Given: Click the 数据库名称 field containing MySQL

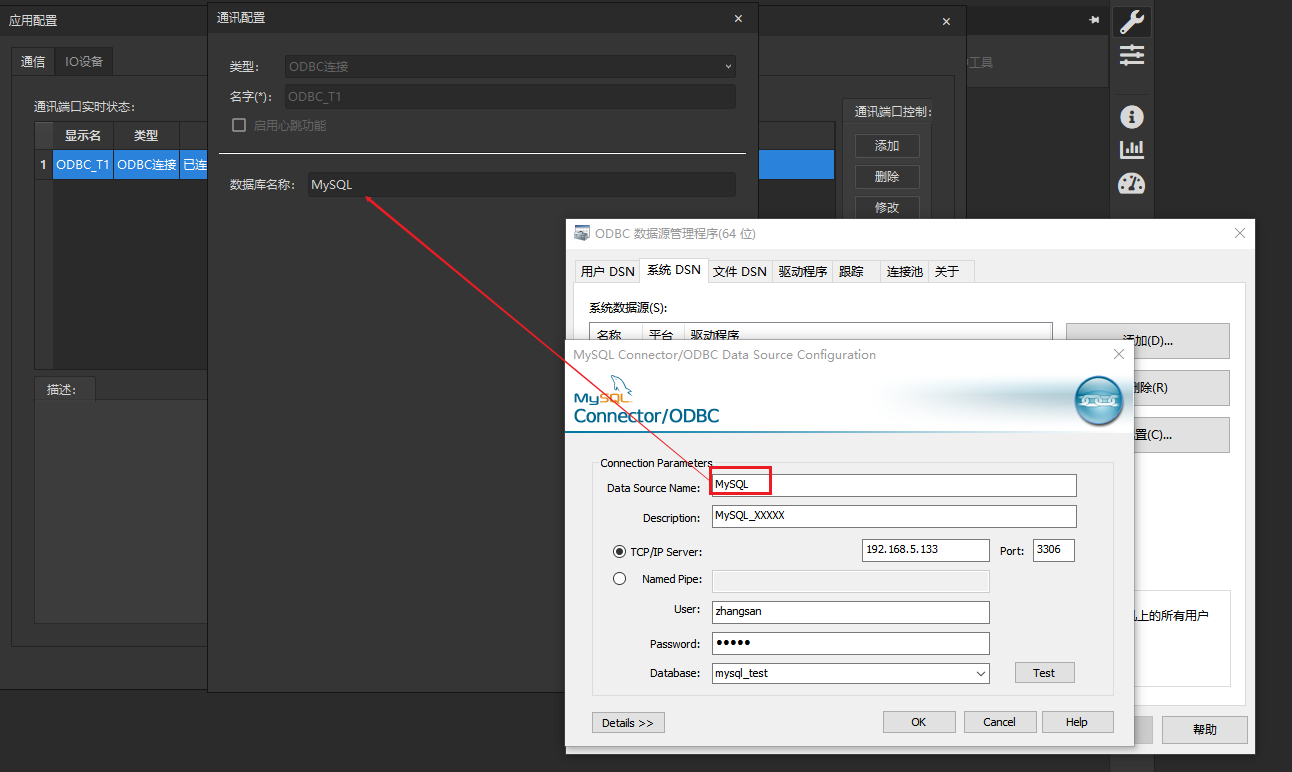Looking at the screenshot, I should [522, 185].
